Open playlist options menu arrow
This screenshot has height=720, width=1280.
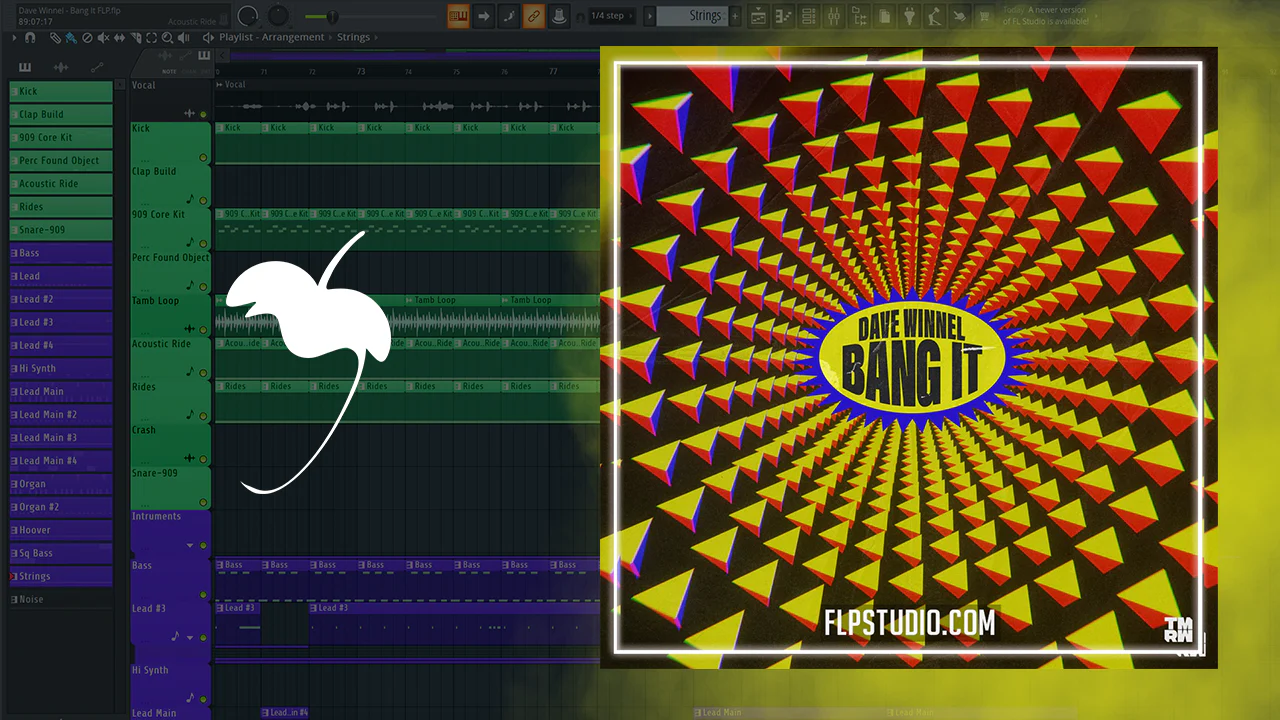15,38
